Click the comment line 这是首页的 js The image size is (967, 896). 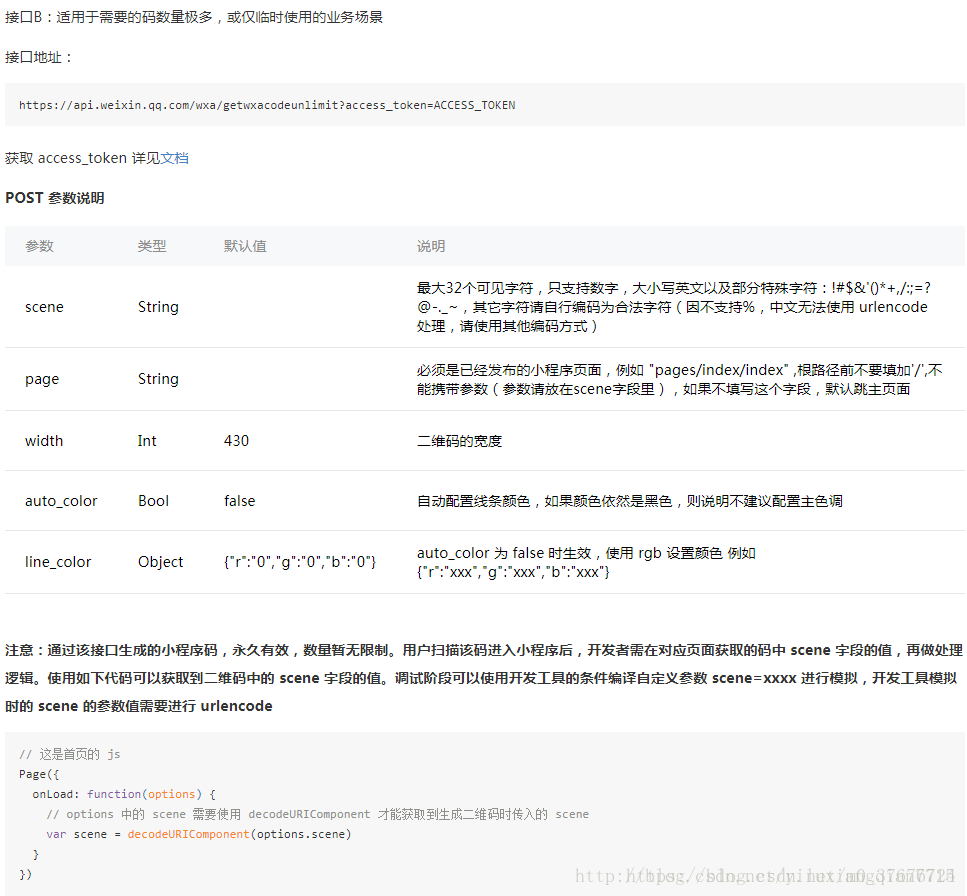pos(70,754)
